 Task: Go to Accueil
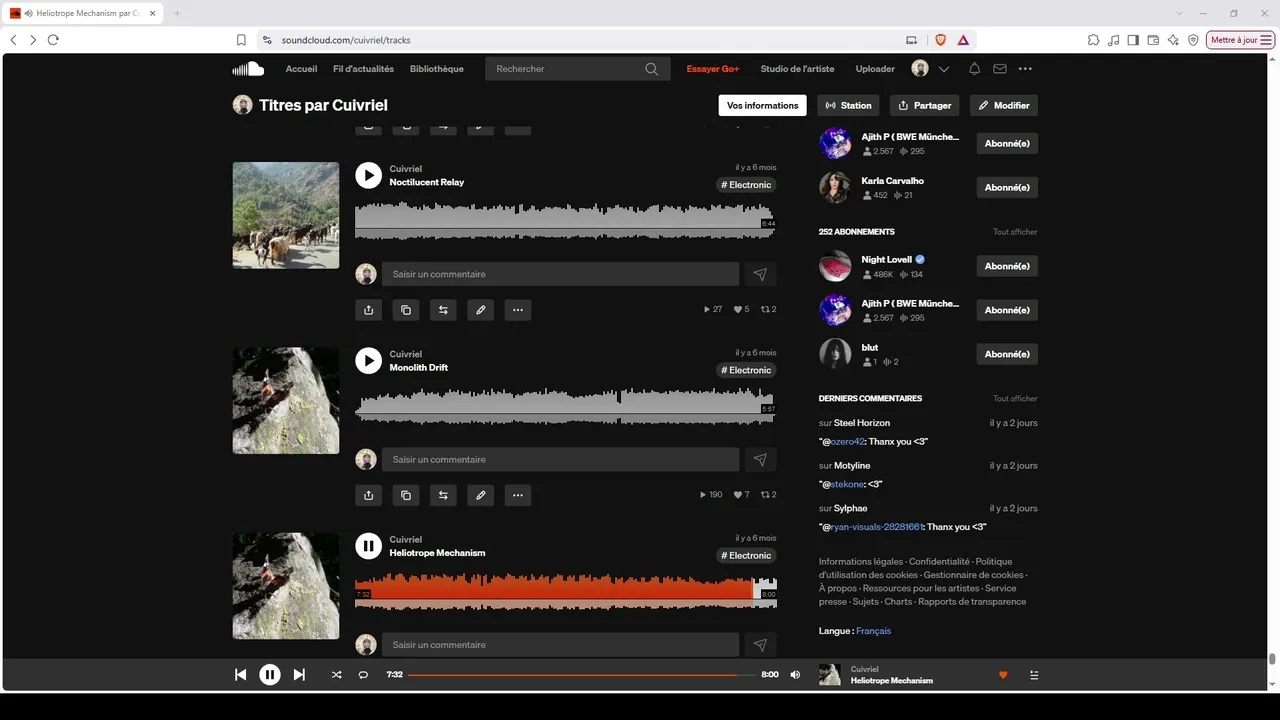coord(301,69)
